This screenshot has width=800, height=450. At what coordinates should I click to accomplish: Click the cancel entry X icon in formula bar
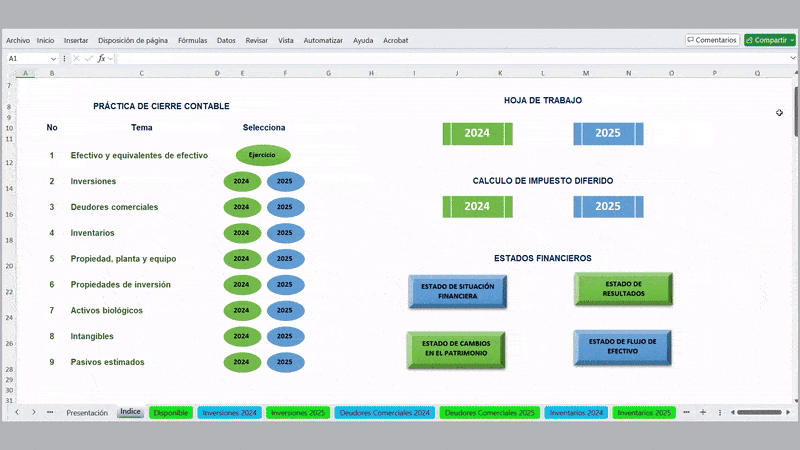[x=78, y=59]
